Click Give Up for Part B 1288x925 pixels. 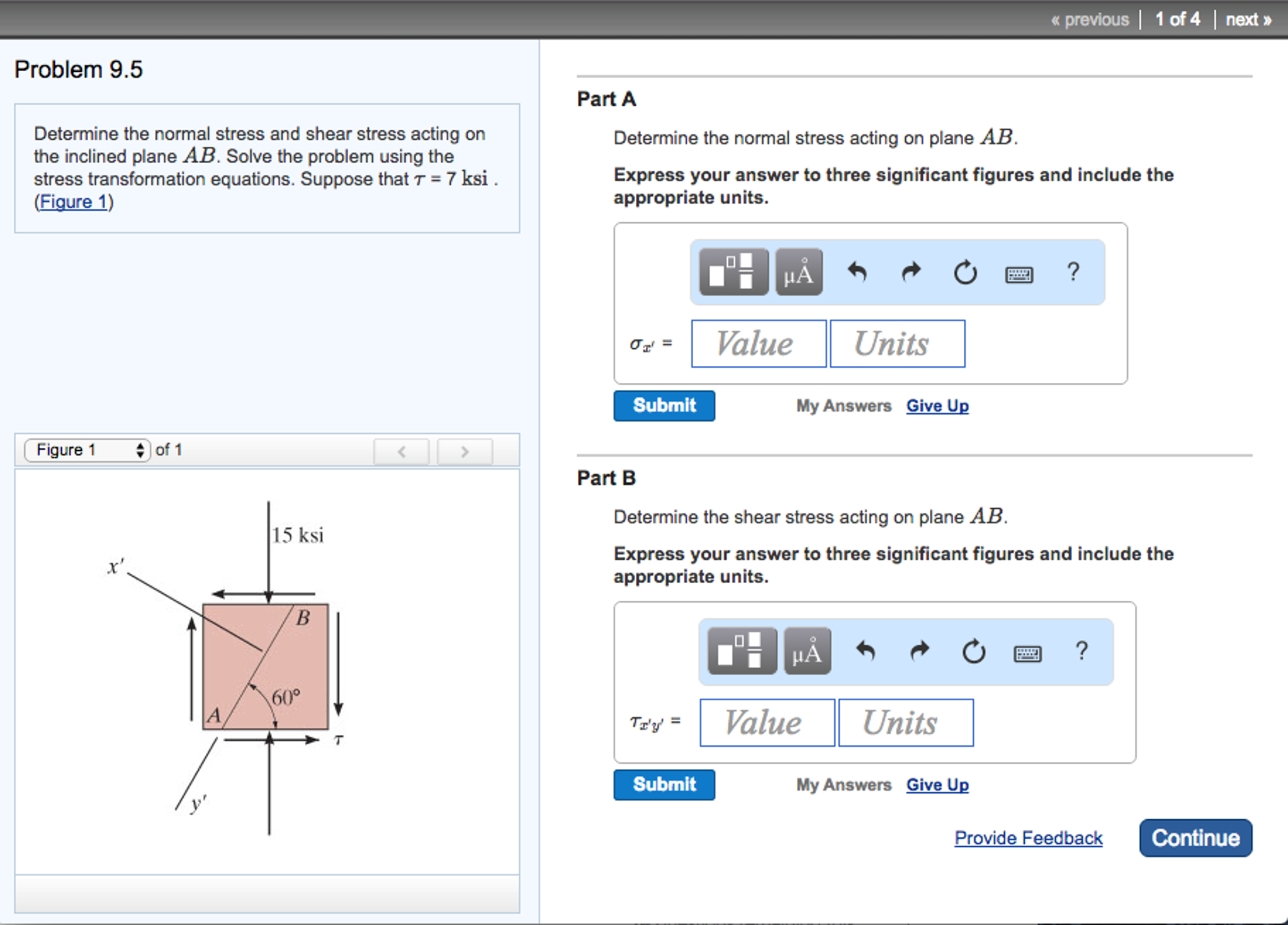(x=937, y=785)
